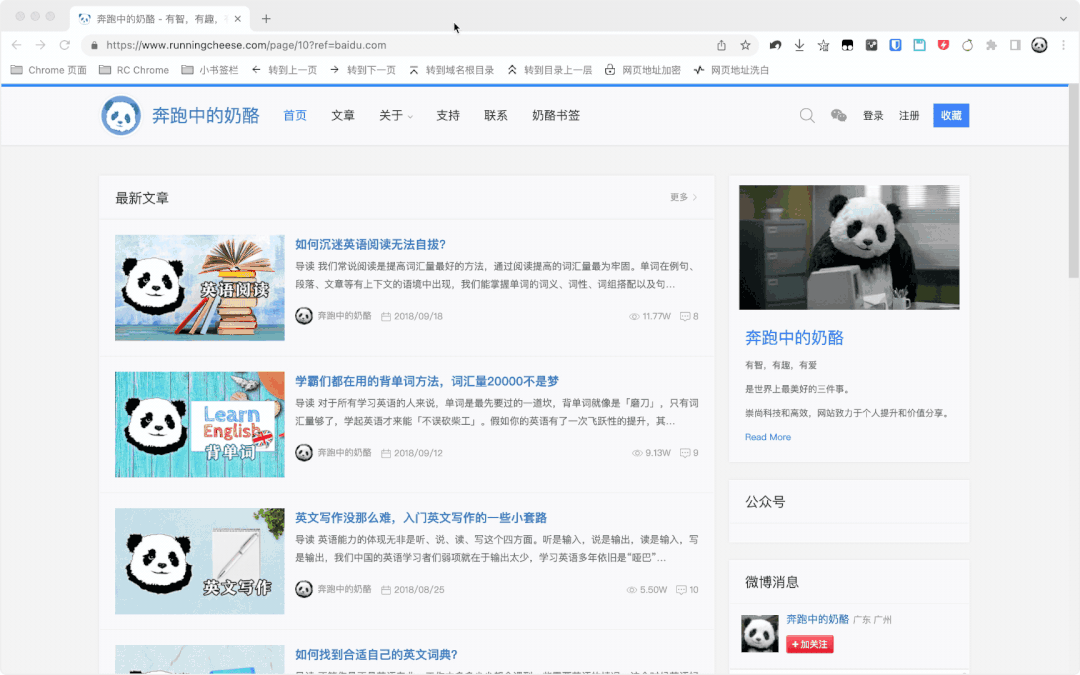Image resolution: width=1080 pixels, height=675 pixels.
Task: Open the 支持 navigation item
Action: tap(448, 115)
